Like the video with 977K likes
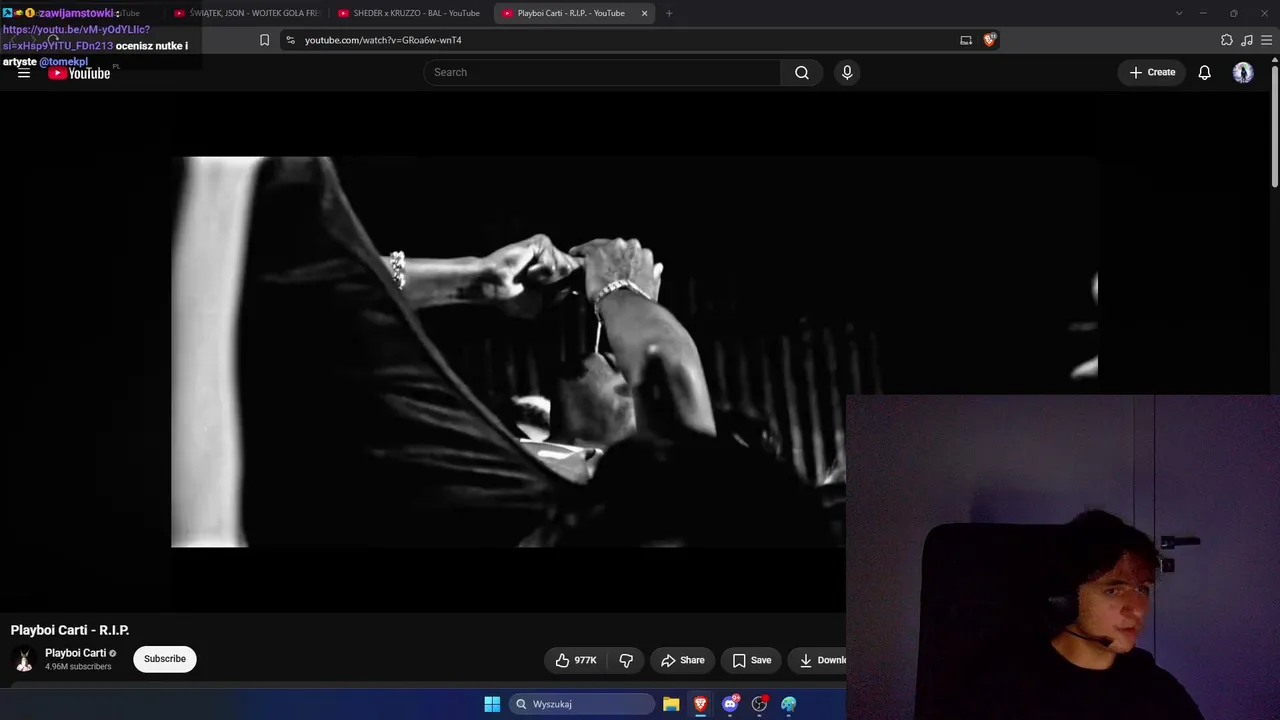 tap(577, 660)
